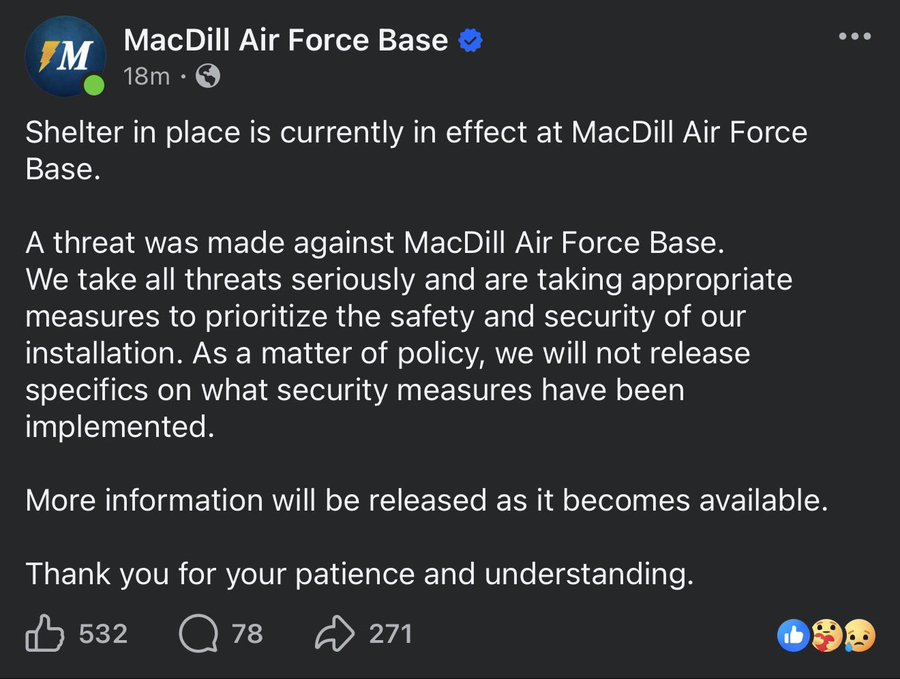View the 271 shares count

click(x=390, y=633)
